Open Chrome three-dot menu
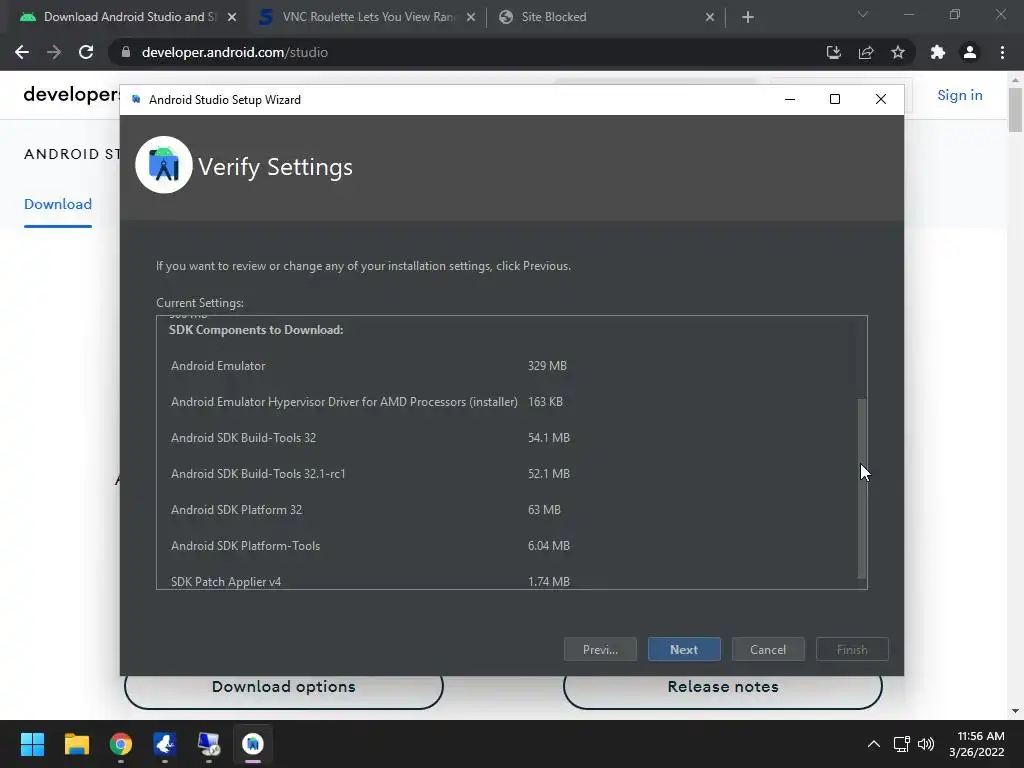Screen dimensions: 1024x768 [x=1002, y=52]
